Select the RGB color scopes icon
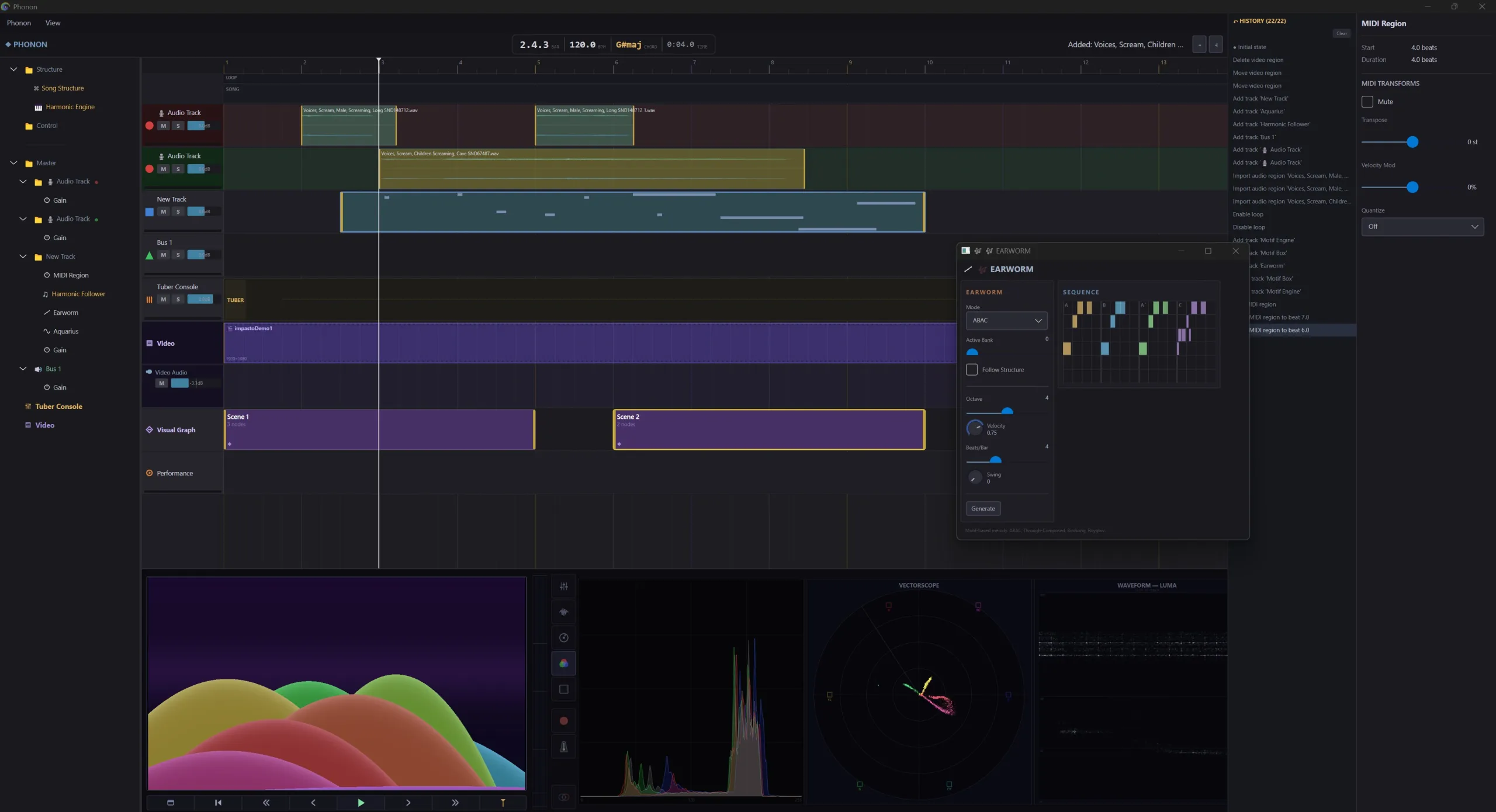 tap(563, 663)
